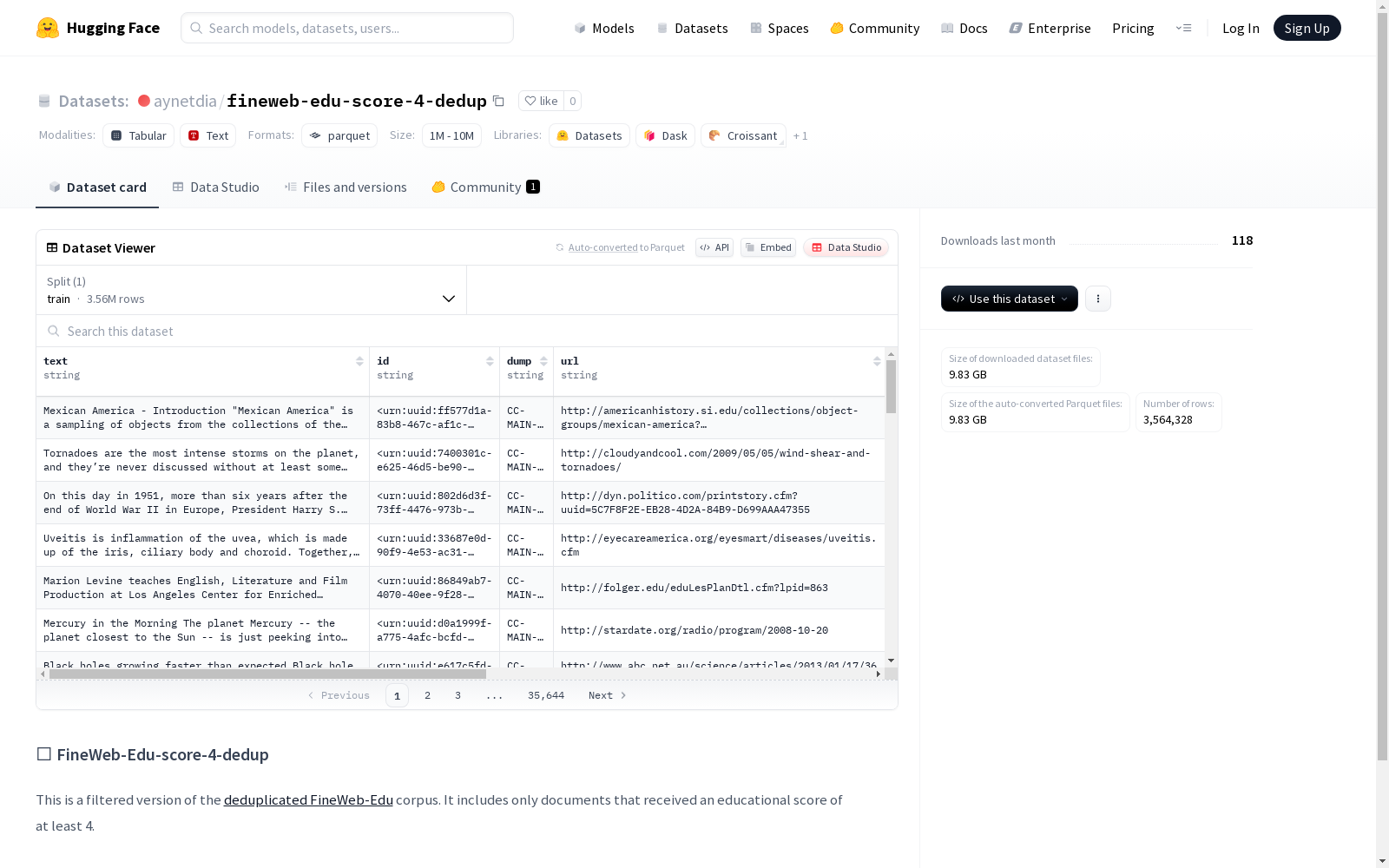Go to page 2 of the table
The image size is (1389, 868).
click(427, 695)
